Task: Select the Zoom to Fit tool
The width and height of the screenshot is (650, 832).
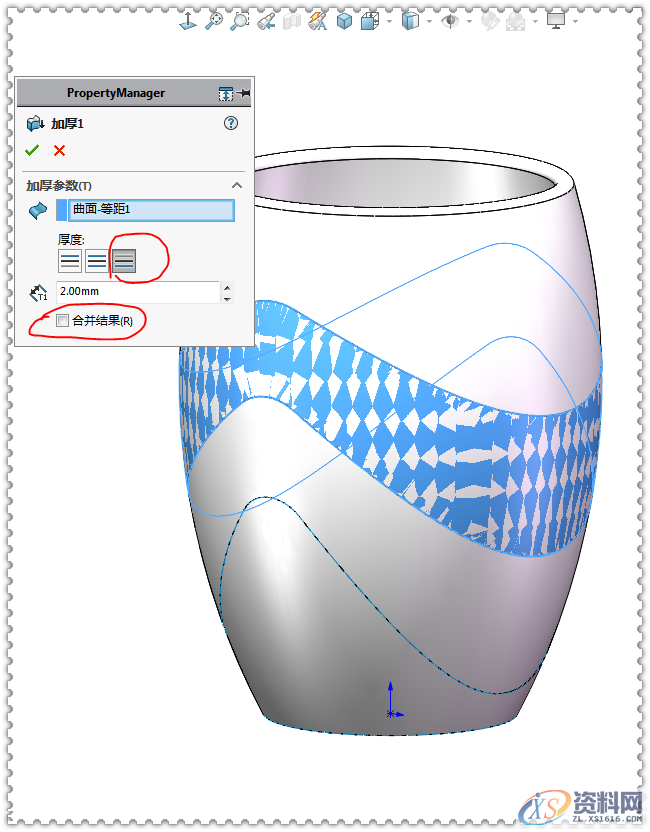Action: pos(214,21)
